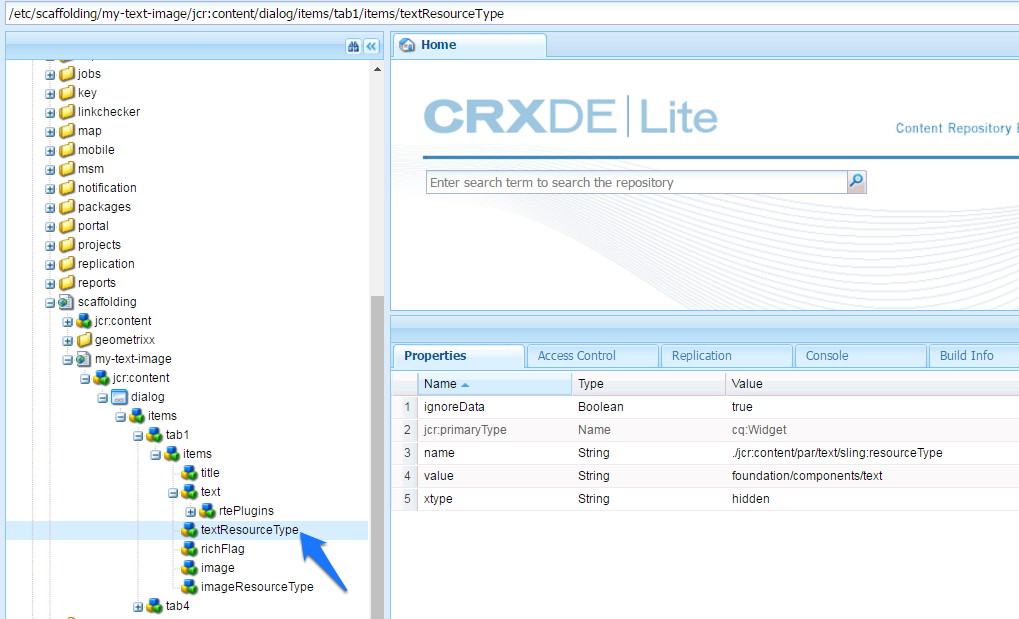Expand the rtePlugins node
Image resolution: width=1019 pixels, height=619 pixels.
190,512
